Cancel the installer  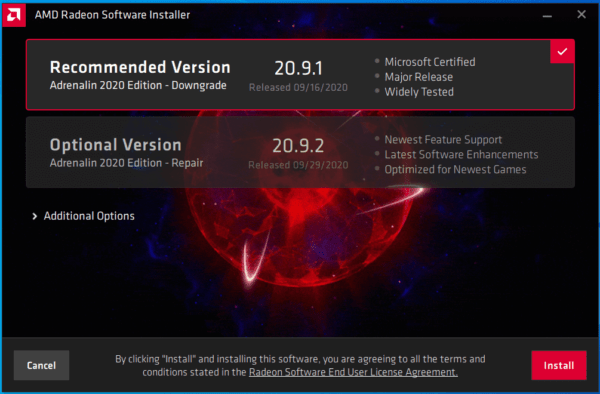pyautogui.click(x=41, y=365)
